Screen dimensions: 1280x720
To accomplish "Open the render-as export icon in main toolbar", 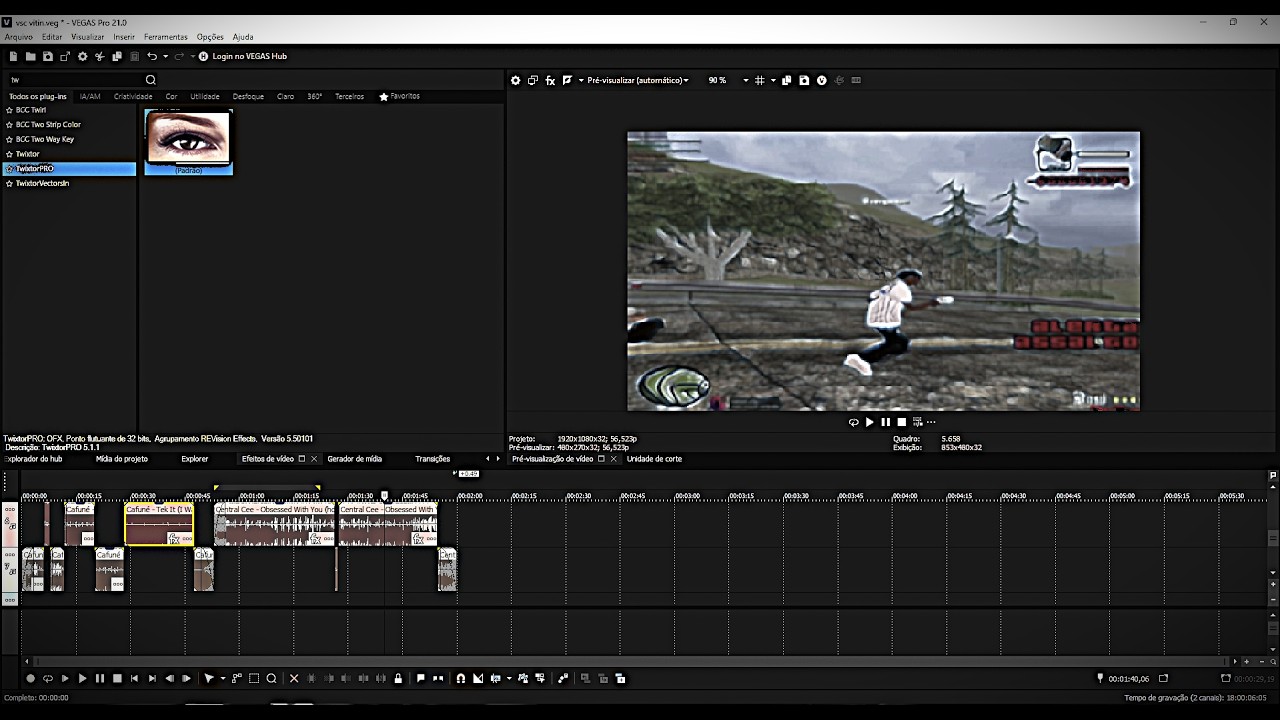I will (65, 57).
